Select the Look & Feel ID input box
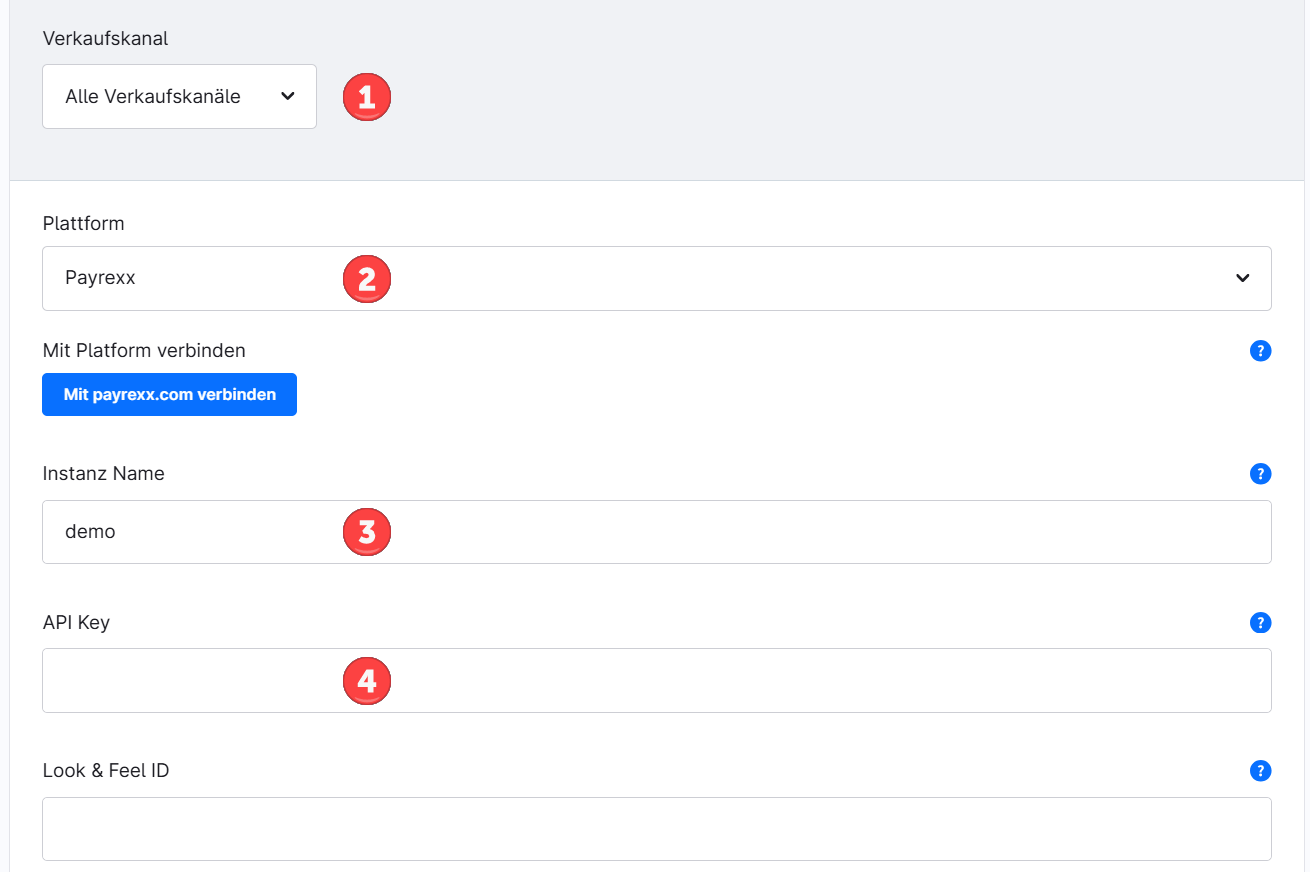Viewport: 1310px width, 872px height. tap(656, 829)
